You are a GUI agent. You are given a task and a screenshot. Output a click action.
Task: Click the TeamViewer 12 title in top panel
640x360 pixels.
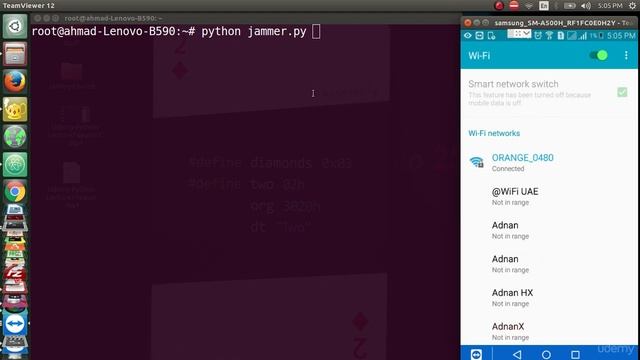pos(28,5)
